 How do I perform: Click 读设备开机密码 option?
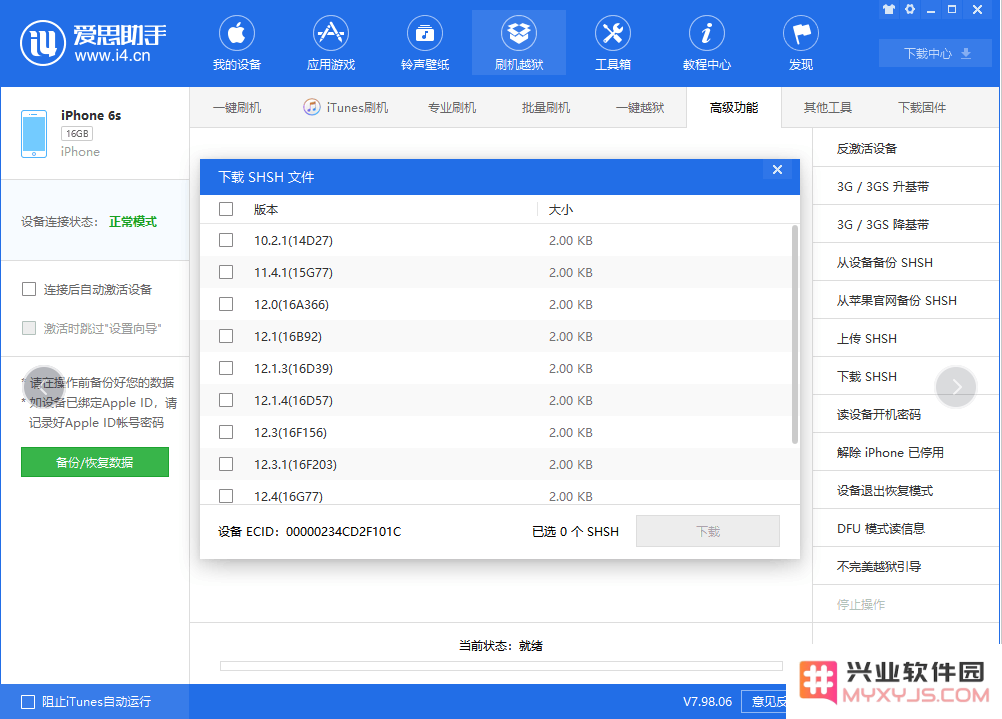click(906, 414)
